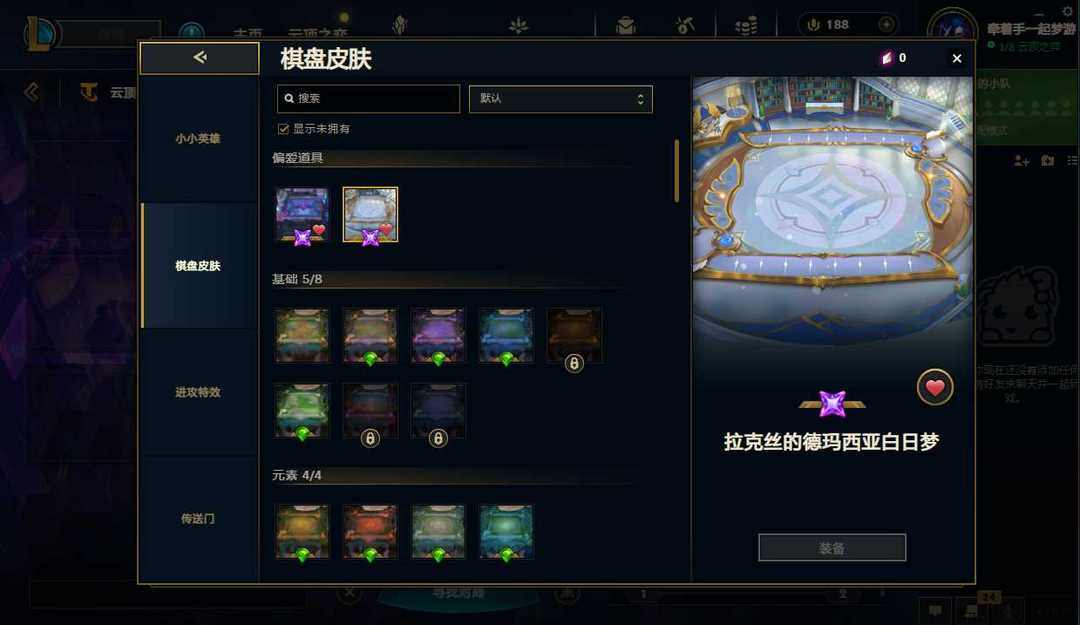Select the teal arena in 元素
The width and height of the screenshot is (1080, 625).
point(506,532)
